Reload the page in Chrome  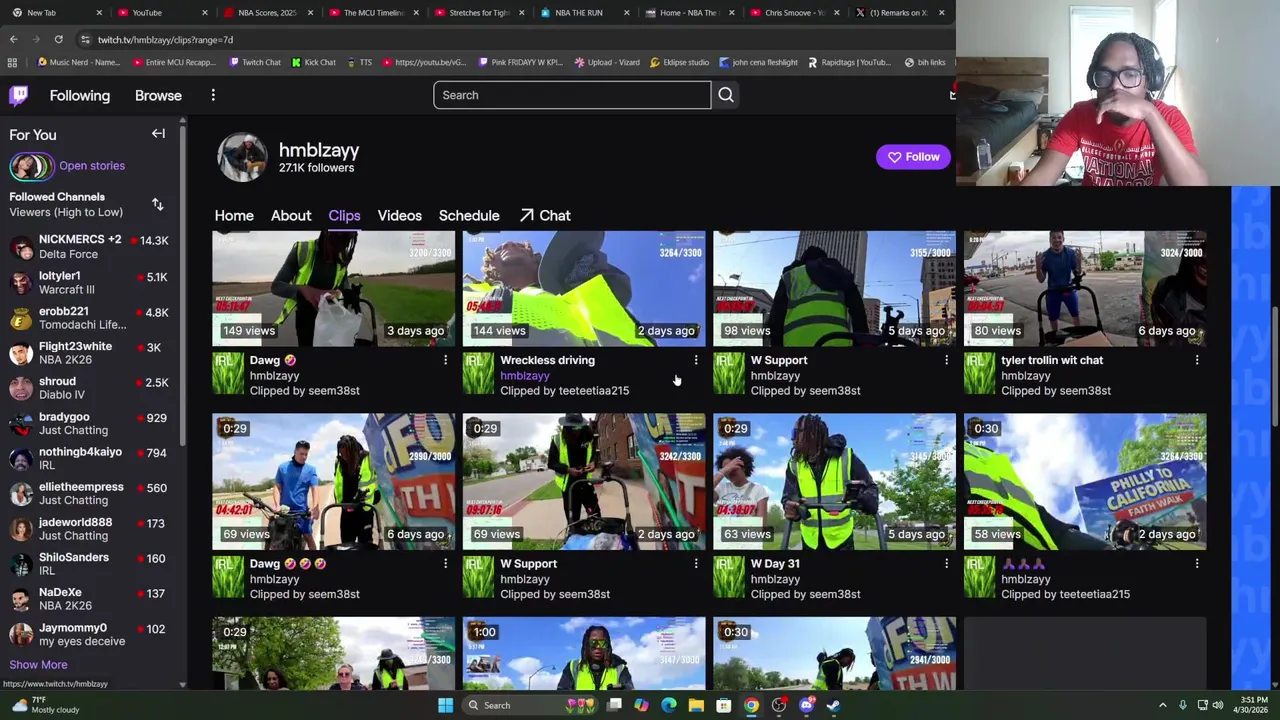click(58, 39)
